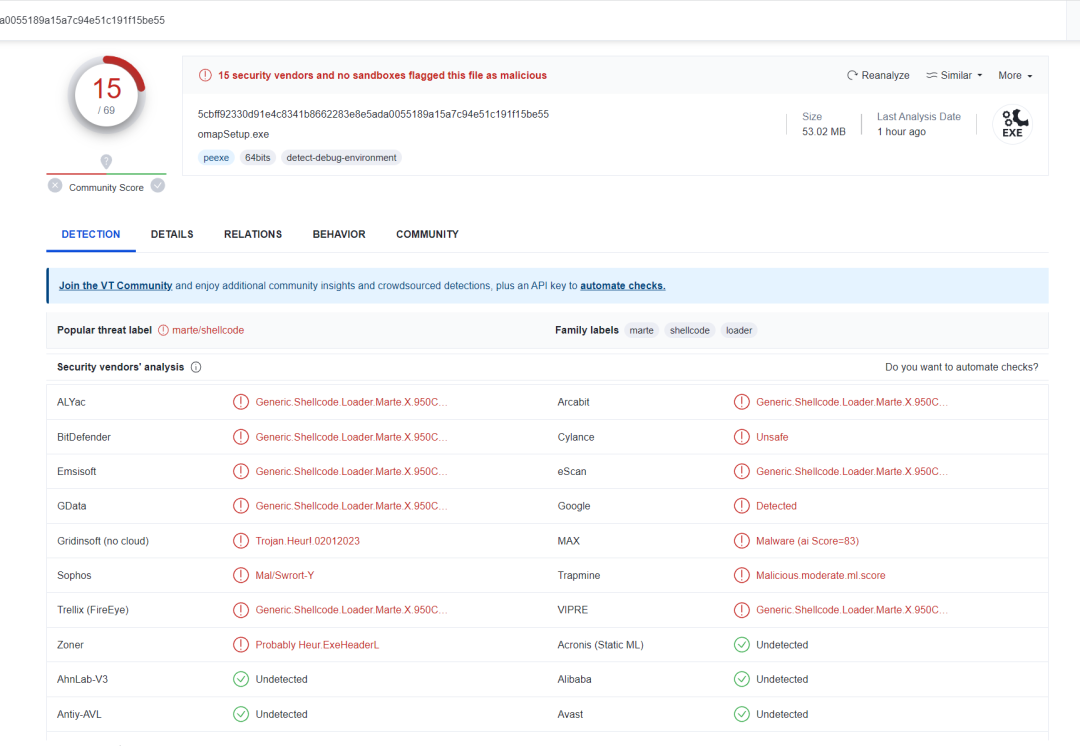Click MAX result Malware (ai Score=83)
Screen dimensions: 1080x746
coord(807,541)
